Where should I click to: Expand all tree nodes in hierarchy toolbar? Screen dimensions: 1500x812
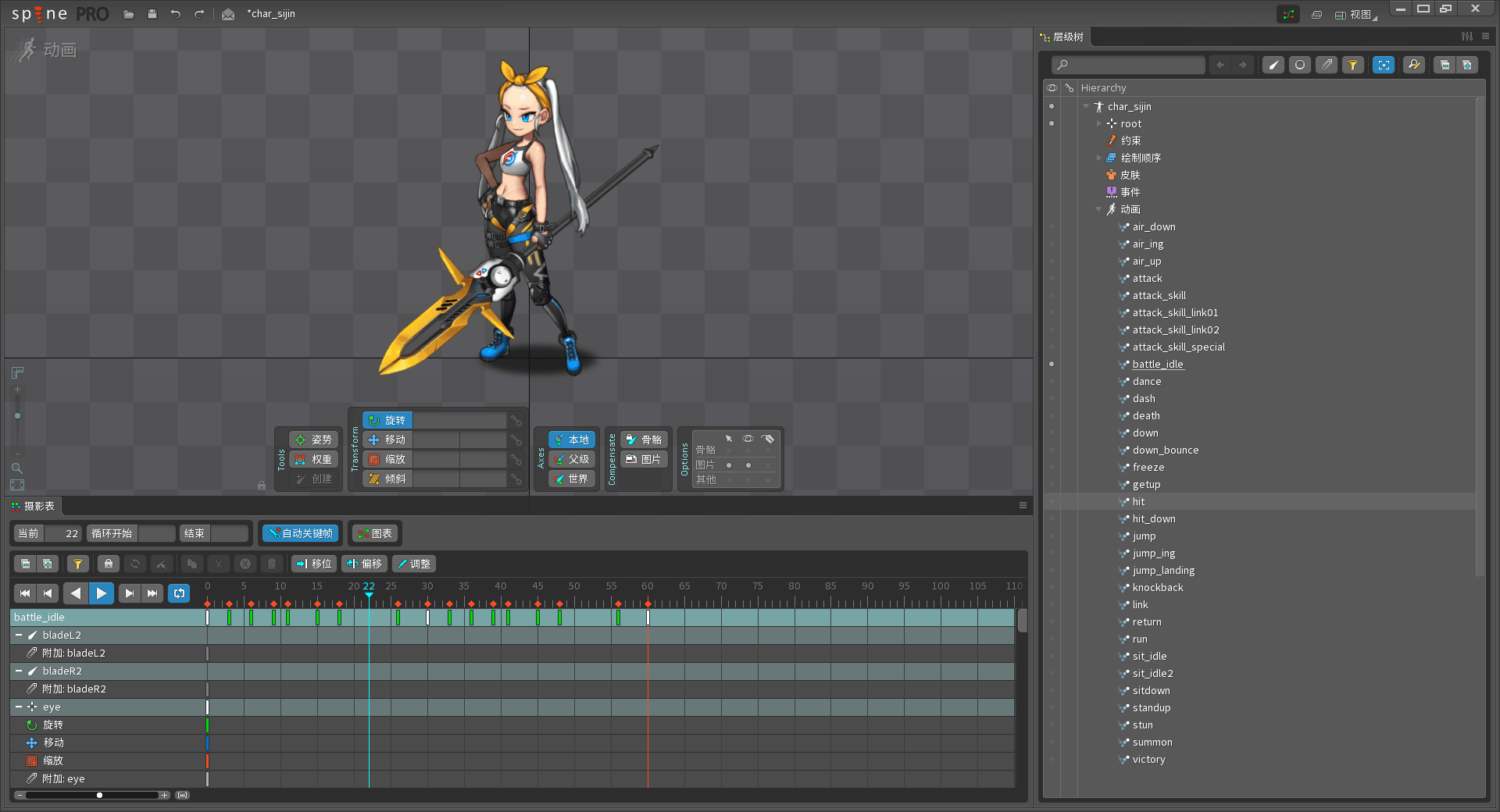[x=1466, y=65]
